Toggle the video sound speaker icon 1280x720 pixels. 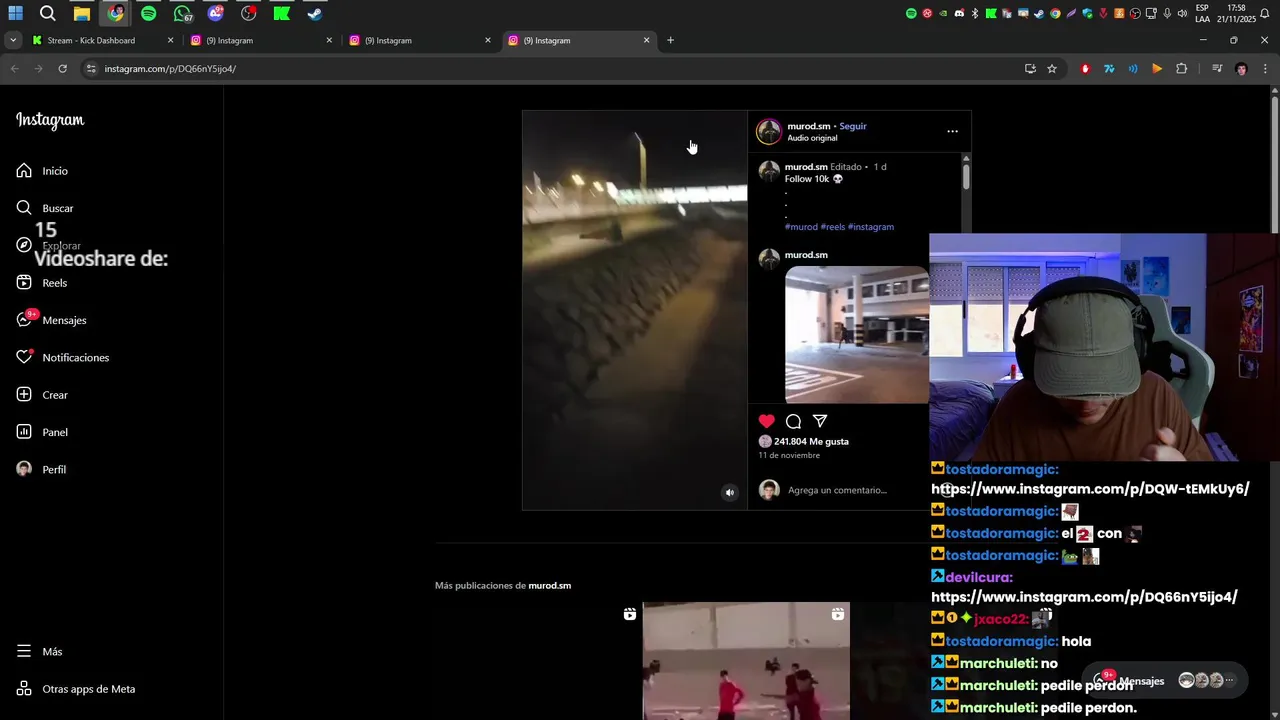pyautogui.click(x=729, y=492)
